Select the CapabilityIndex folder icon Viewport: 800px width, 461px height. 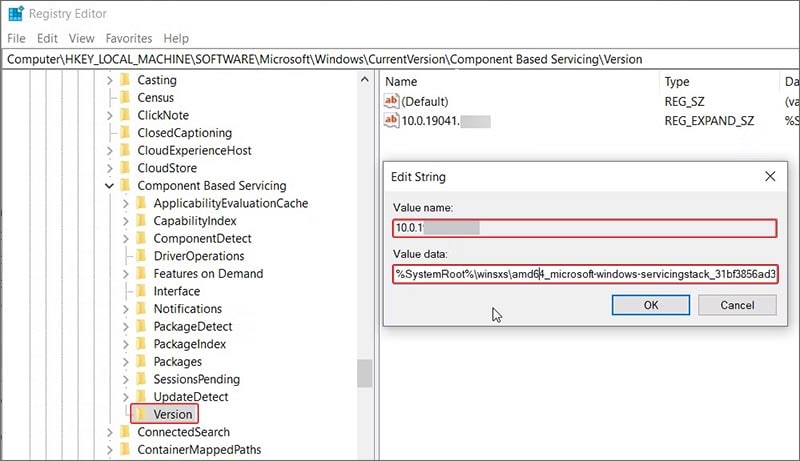pos(141,220)
